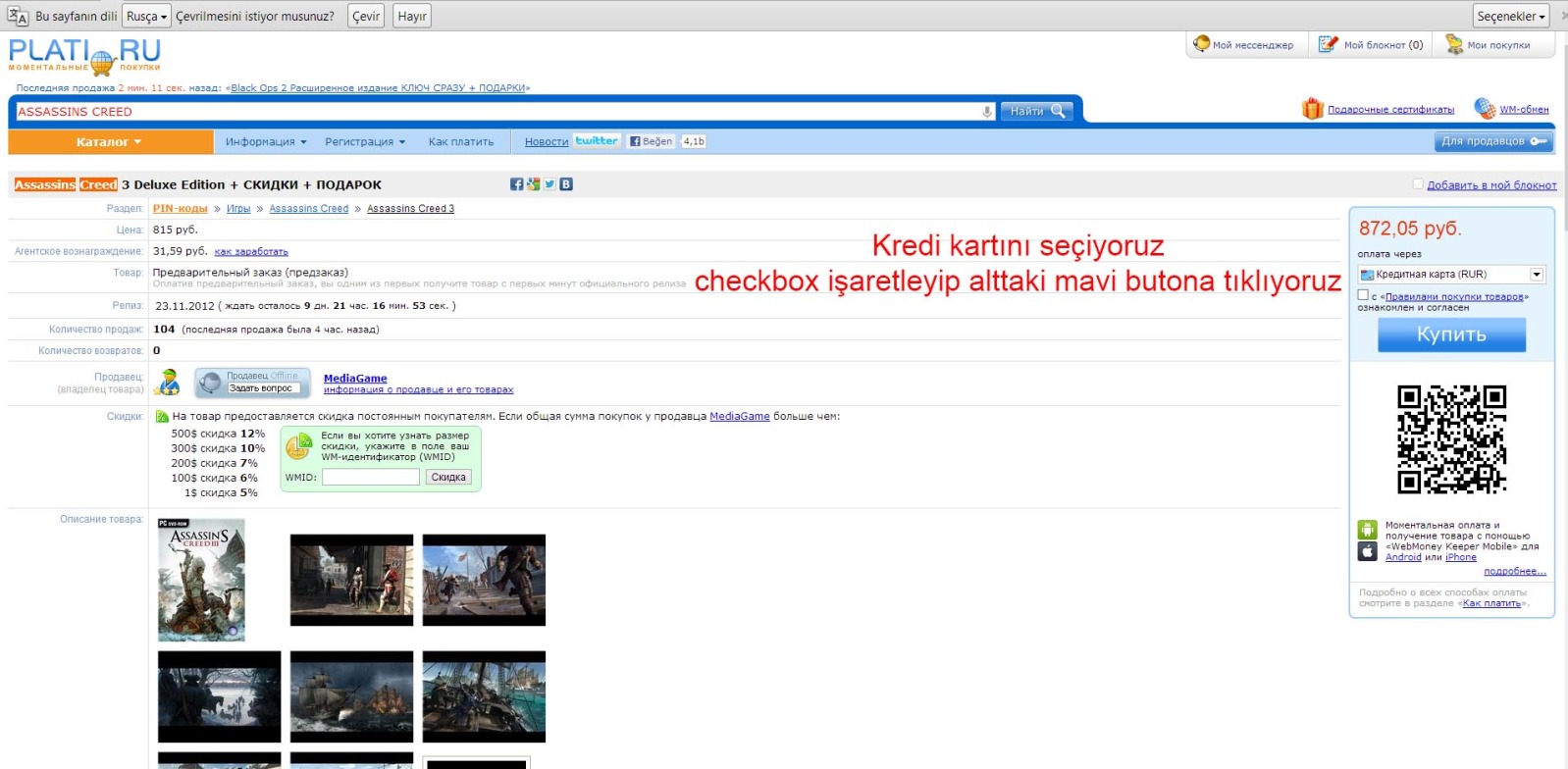Share product via Facebook icon
This screenshot has height=769, width=1568.
click(x=517, y=184)
